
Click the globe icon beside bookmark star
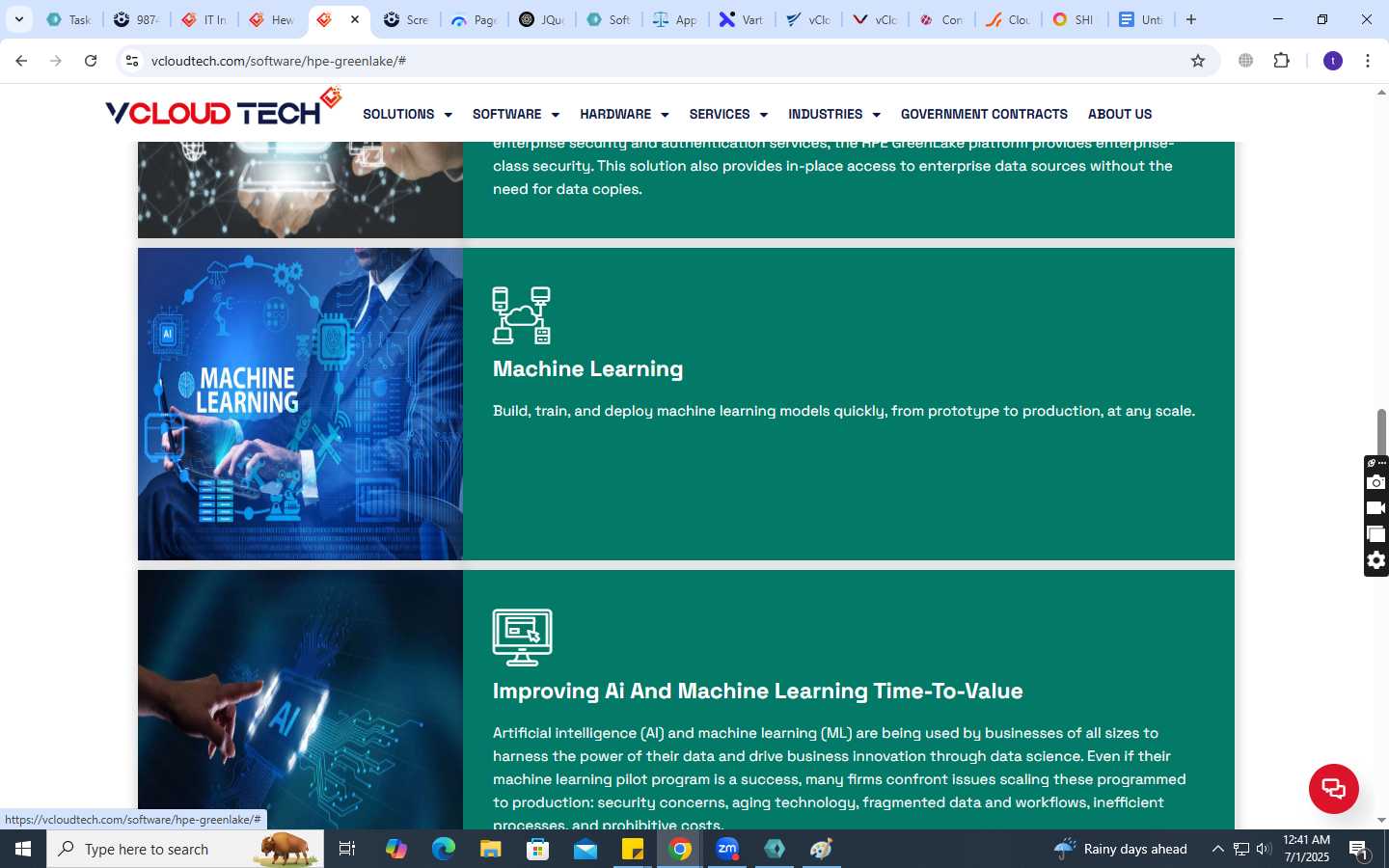pos(1246,61)
